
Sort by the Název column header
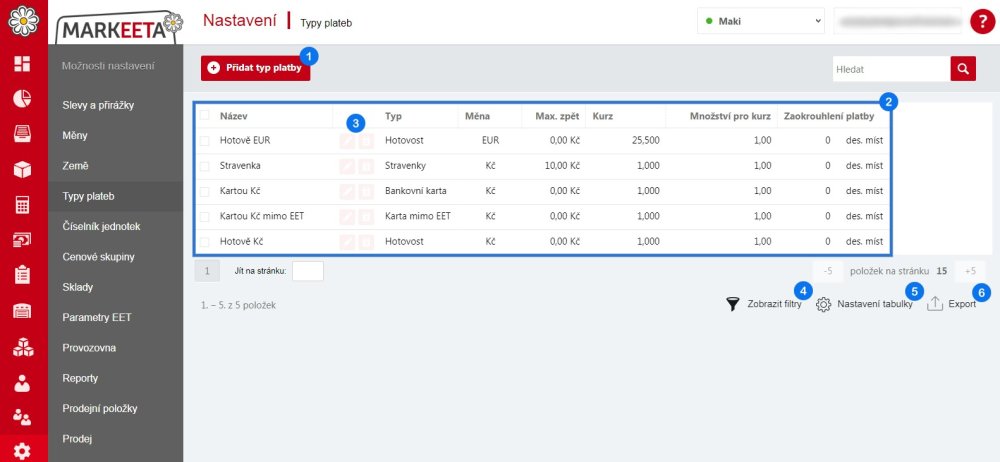(233, 116)
